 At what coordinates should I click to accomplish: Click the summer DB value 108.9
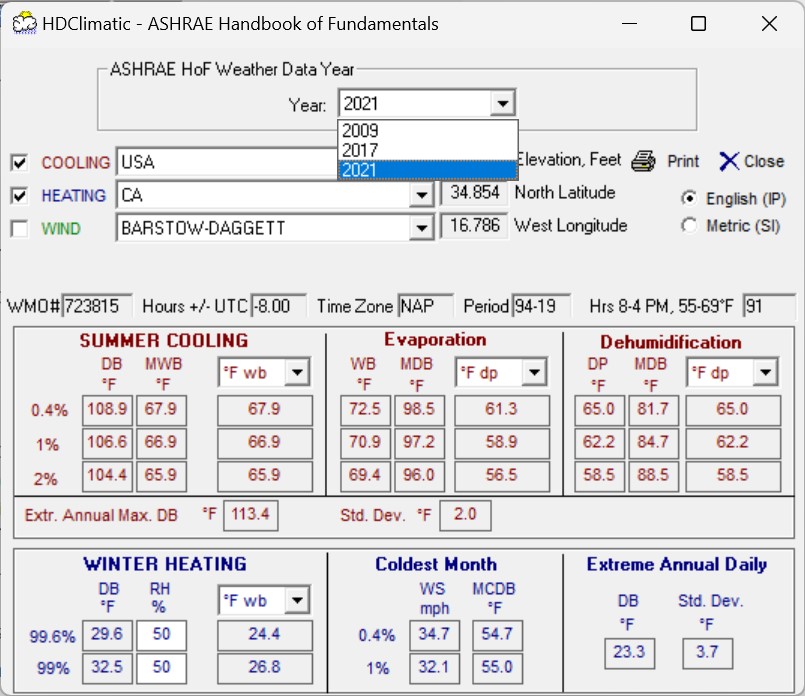107,410
